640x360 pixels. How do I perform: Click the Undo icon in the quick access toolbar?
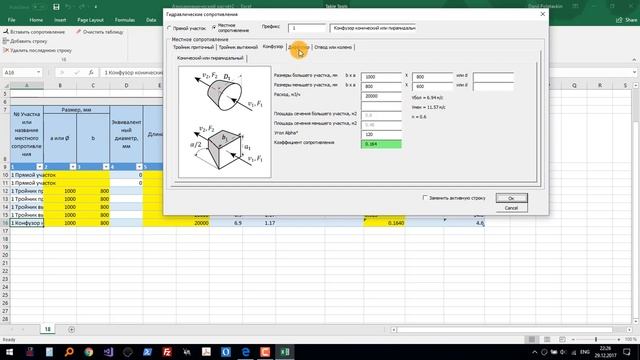[x=69, y=7]
